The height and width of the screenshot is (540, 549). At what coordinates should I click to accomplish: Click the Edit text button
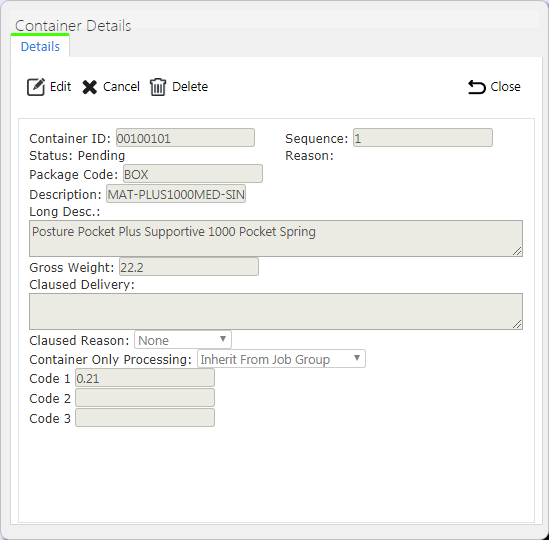61,86
